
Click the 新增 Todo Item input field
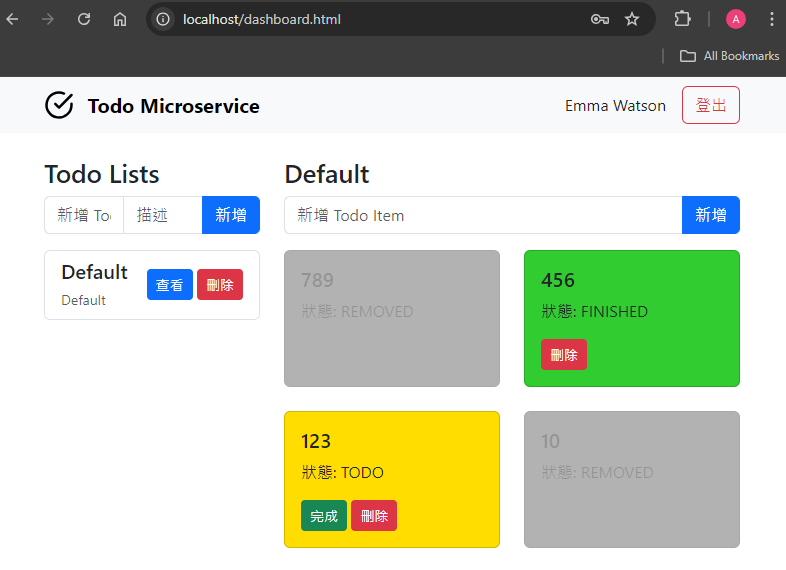coord(483,215)
